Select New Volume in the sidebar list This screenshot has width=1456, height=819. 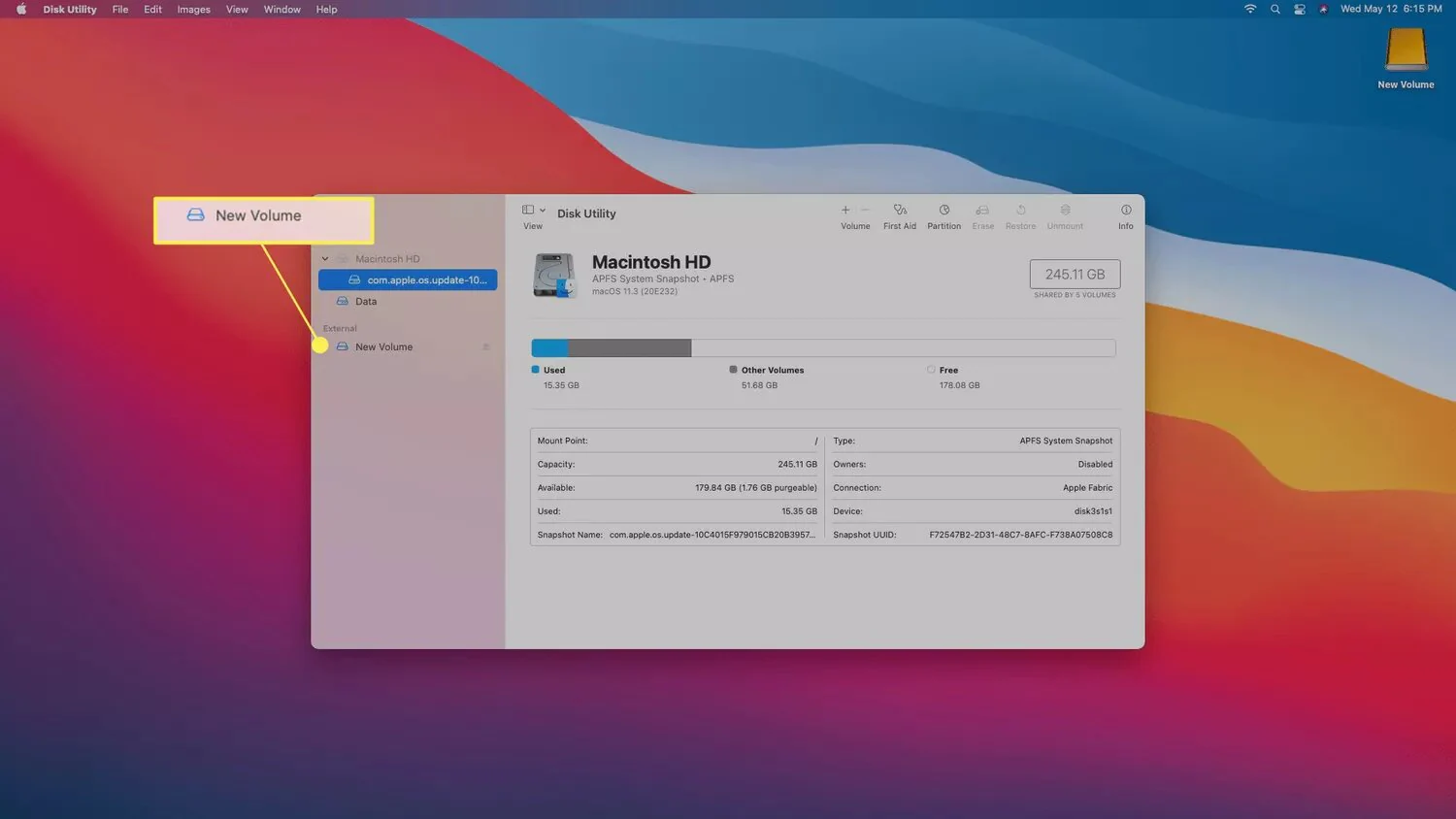coord(383,347)
